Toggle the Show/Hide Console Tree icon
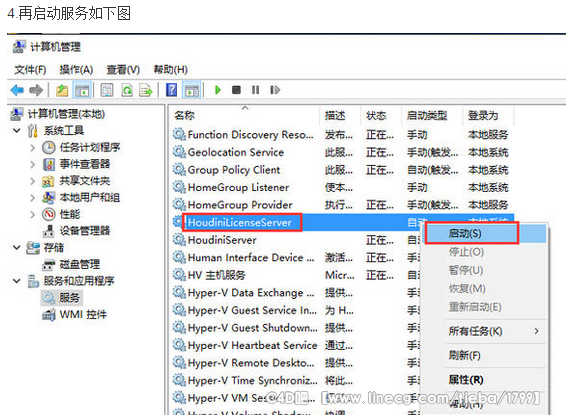The height and width of the screenshot is (415, 566). (x=82, y=90)
